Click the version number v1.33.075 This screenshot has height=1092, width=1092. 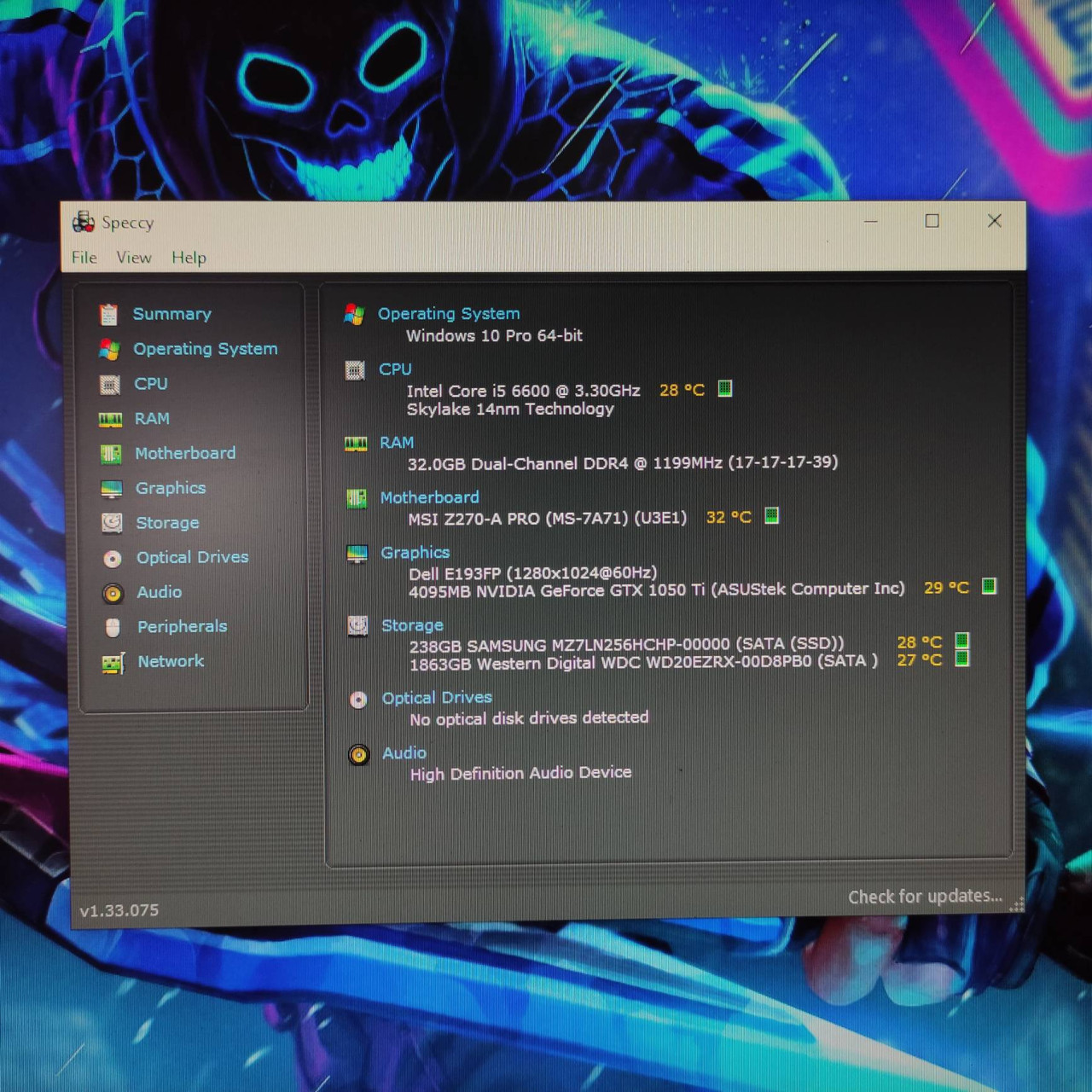click(119, 910)
